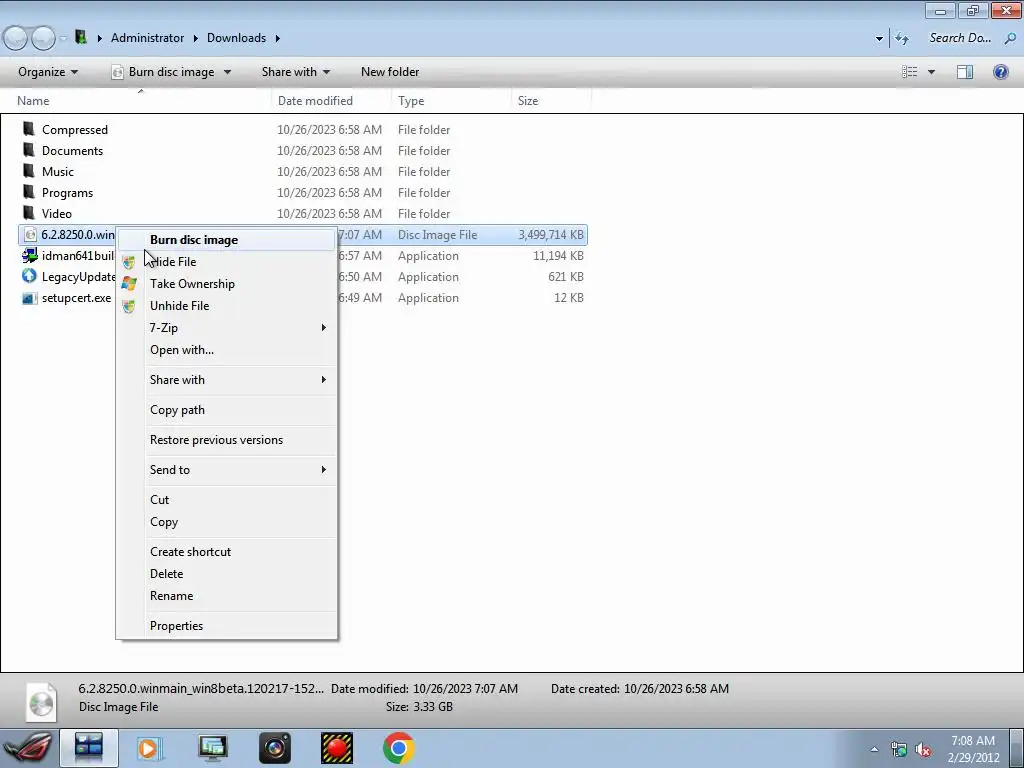Screen dimensions: 1024x768
Task: Click Administrator in the address breadcrumb
Action: click(x=148, y=38)
